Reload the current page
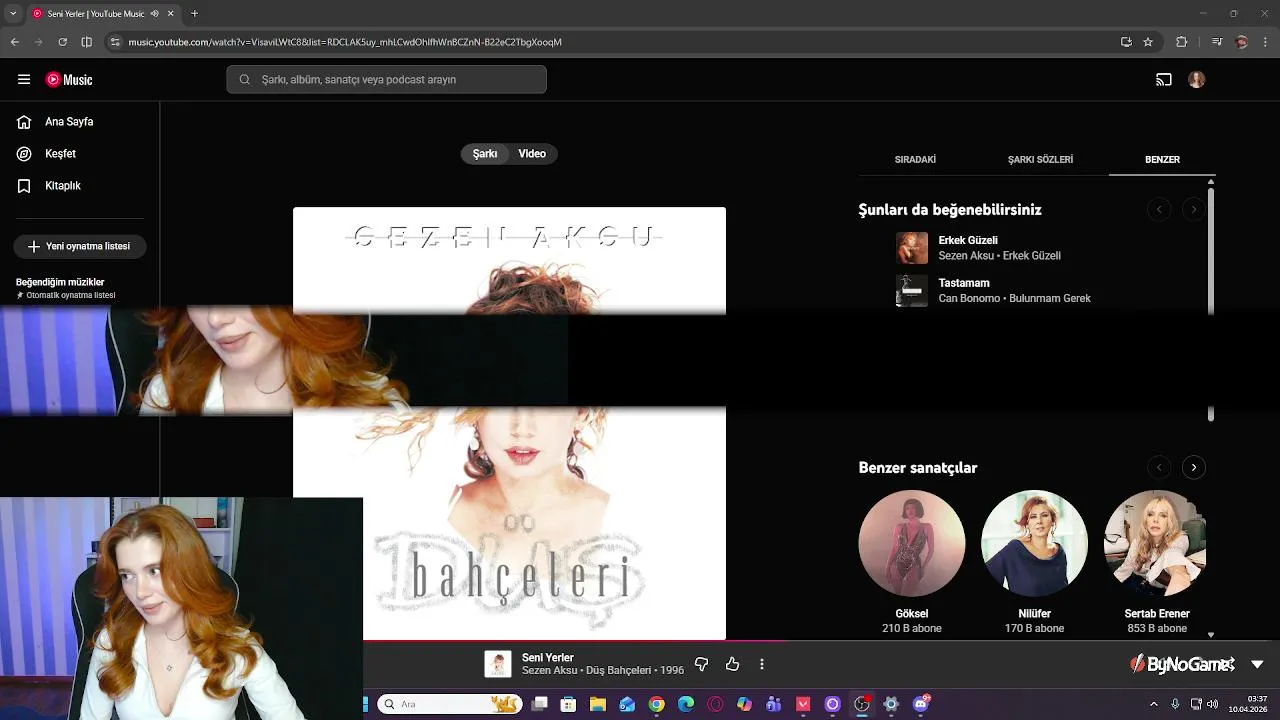Viewport: 1280px width, 720px height. [x=62, y=42]
